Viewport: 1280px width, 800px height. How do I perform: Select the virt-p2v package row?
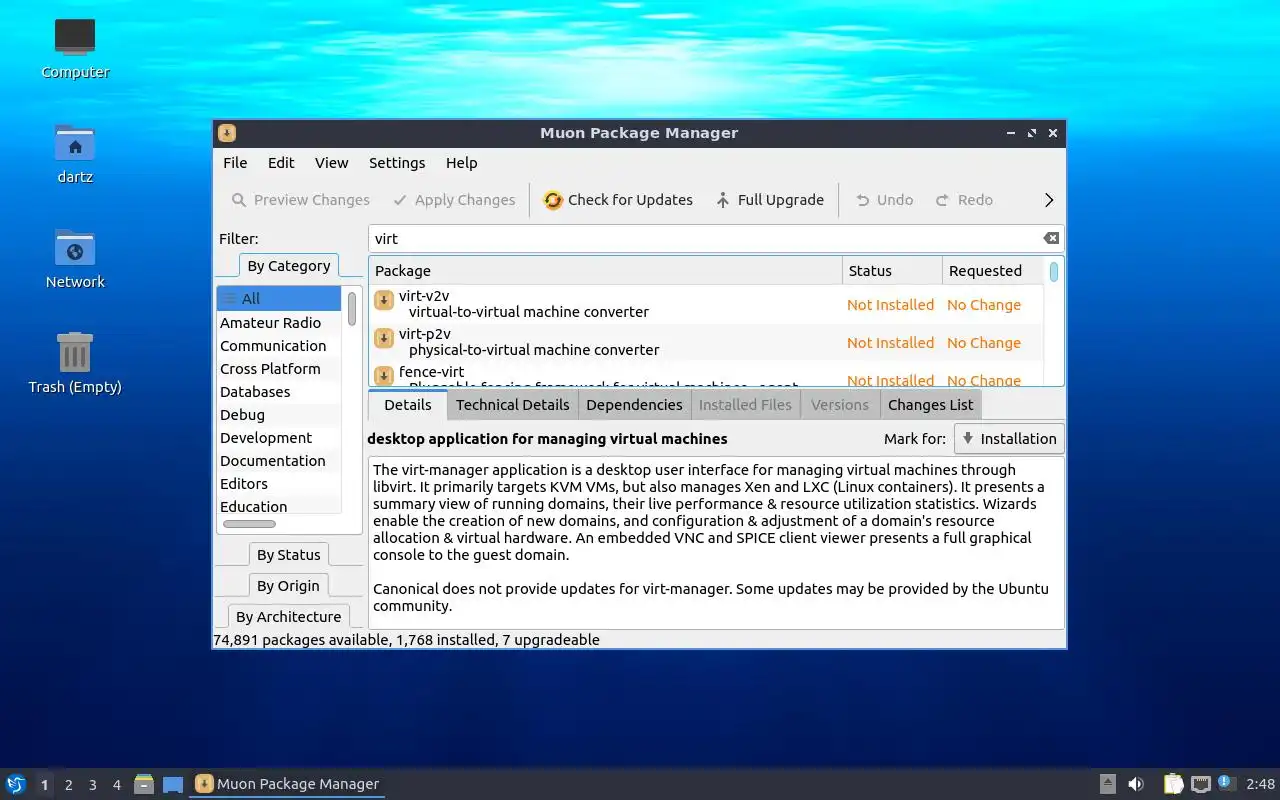click(x=707, y=342)
